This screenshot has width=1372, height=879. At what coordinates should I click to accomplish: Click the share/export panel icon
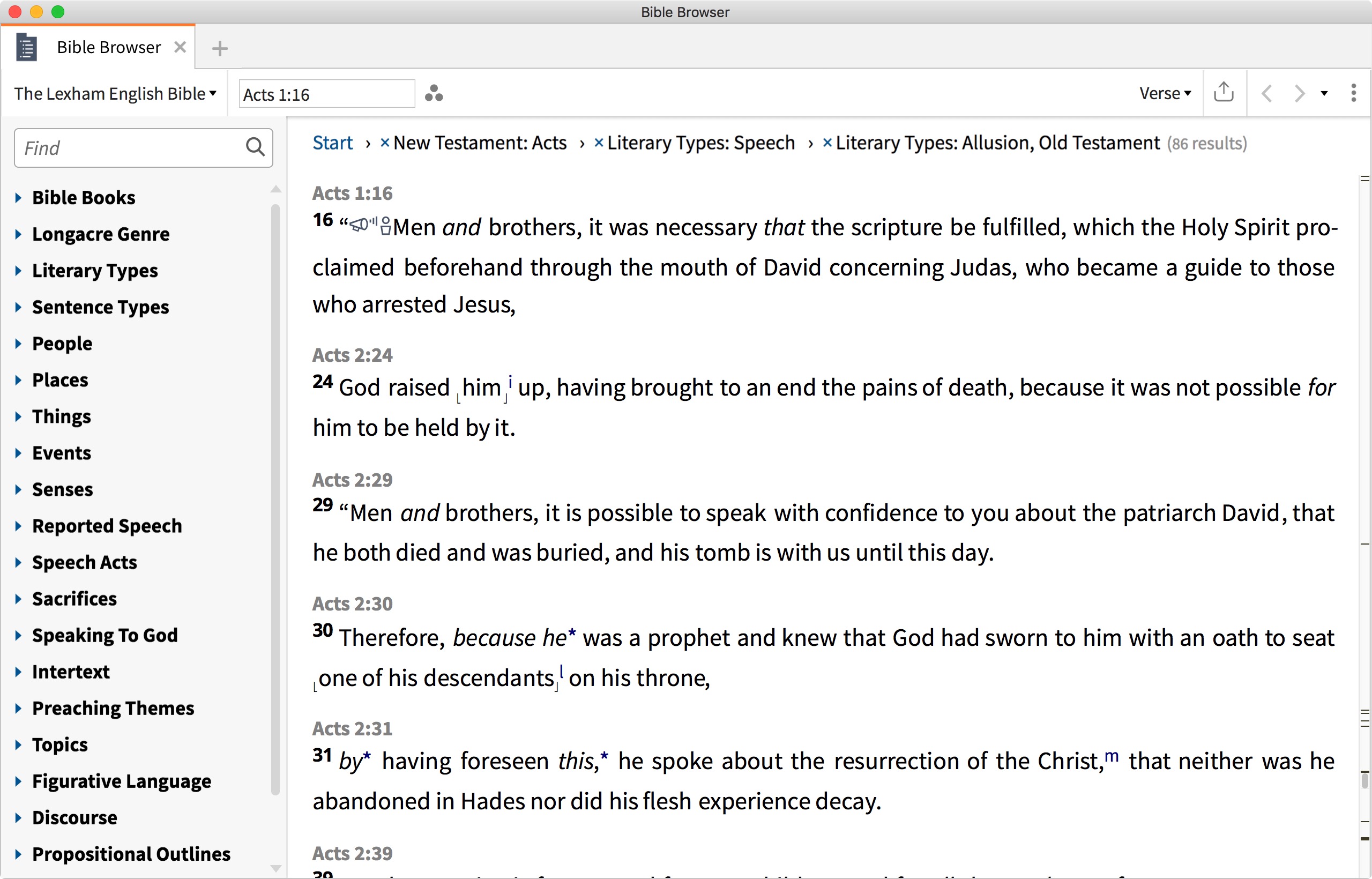click(x=1224, y=92)
